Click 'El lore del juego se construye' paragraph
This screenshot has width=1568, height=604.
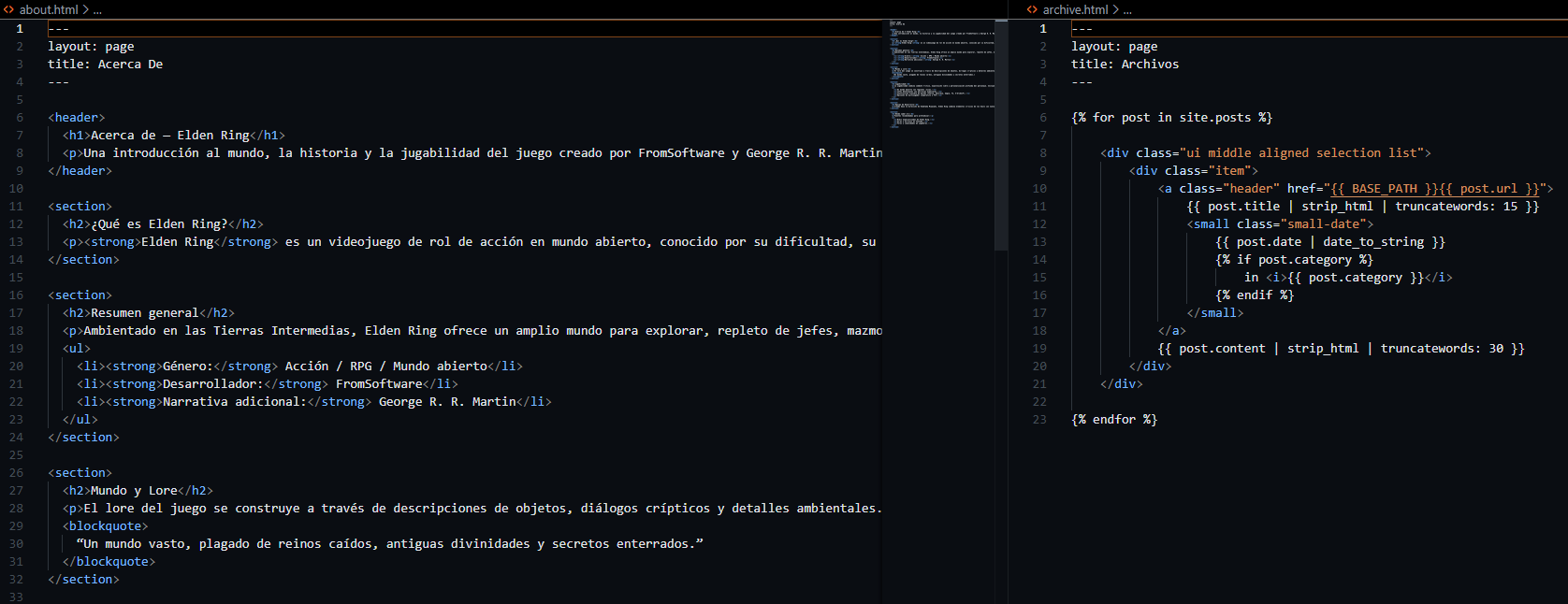(472, 509)
